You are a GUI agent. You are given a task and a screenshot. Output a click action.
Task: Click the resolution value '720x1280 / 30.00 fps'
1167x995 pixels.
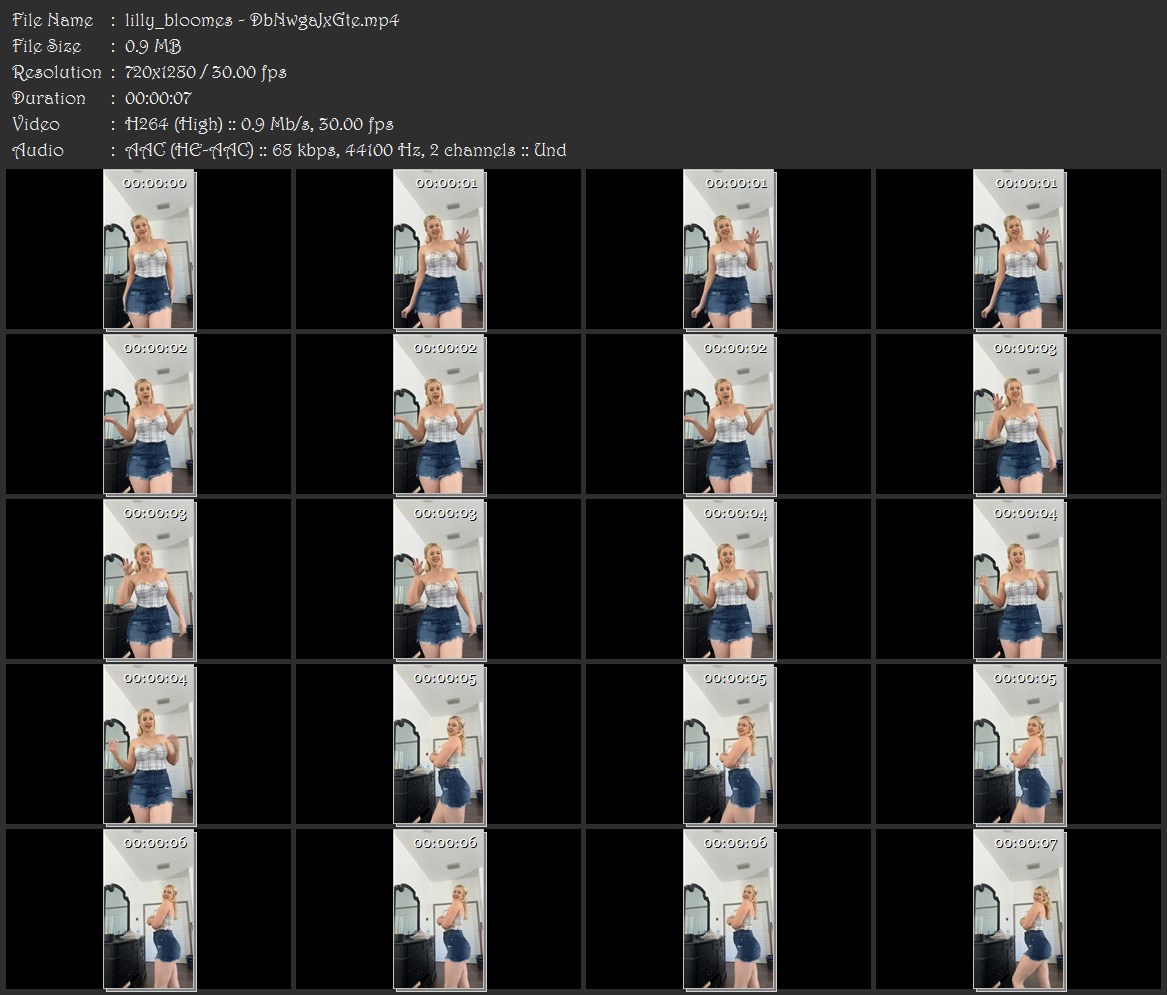tap(205, 72)
